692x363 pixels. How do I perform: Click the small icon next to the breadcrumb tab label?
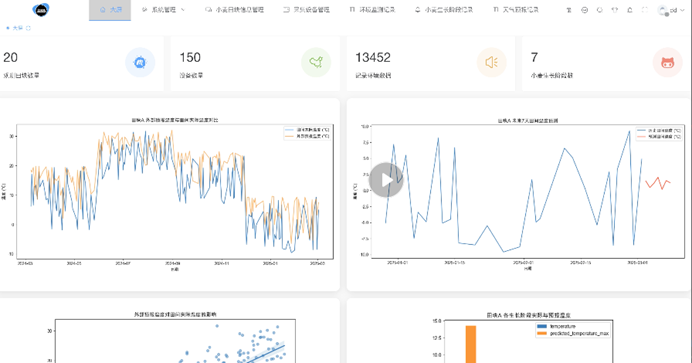point(28,28)
